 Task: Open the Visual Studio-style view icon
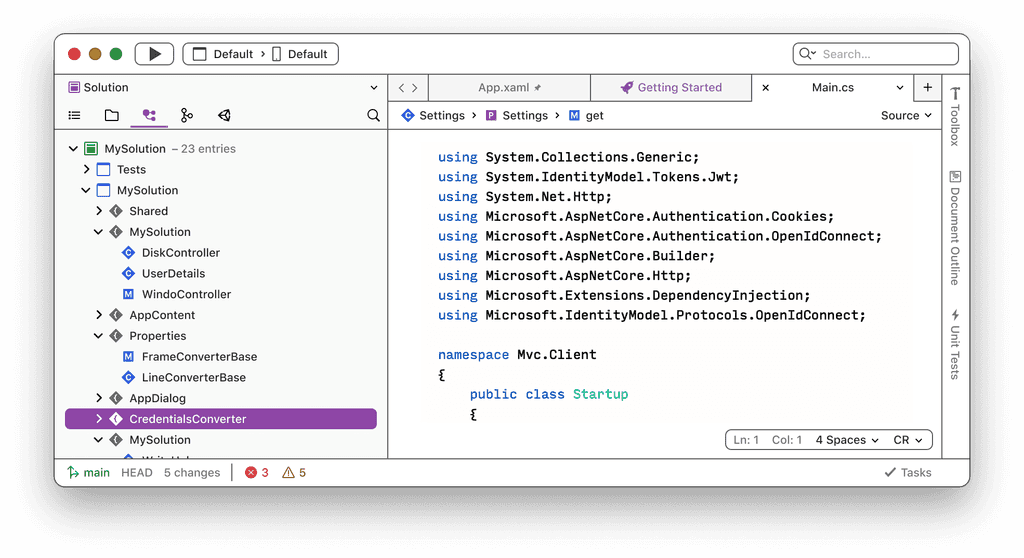pyautogui.click(x=224, y=116)
